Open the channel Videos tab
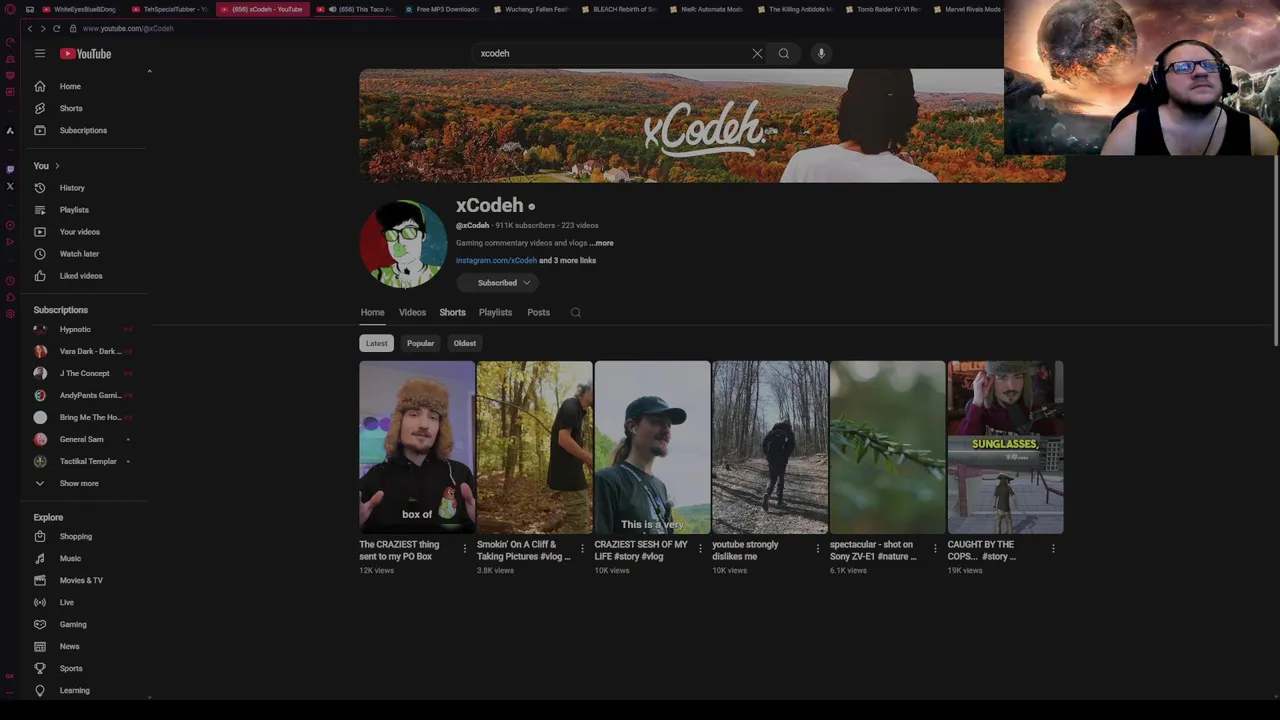The width and height of the screenshot is (1280, 720). point(412,312)
